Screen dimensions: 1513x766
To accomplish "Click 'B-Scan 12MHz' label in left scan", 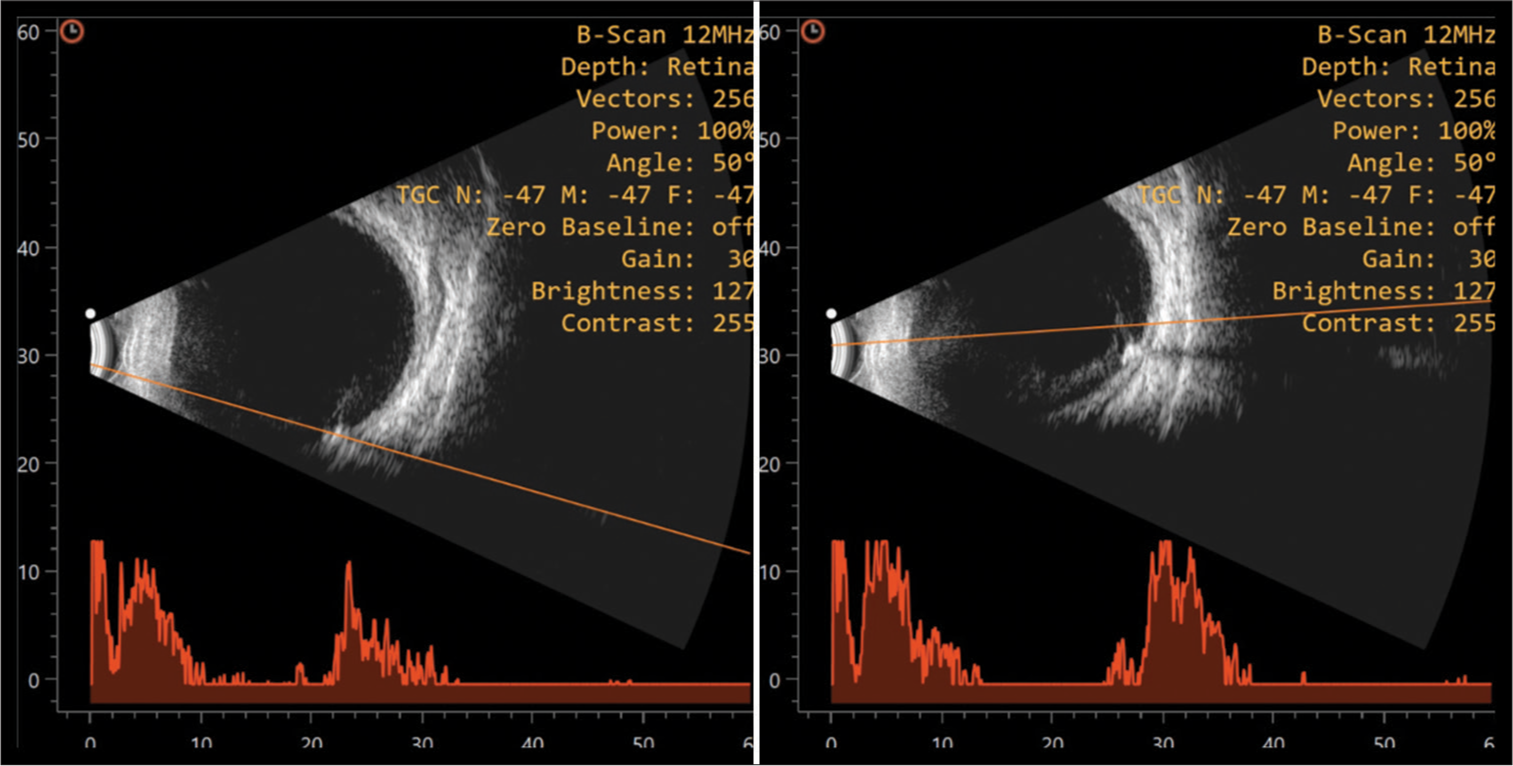I will click(665, 35).
